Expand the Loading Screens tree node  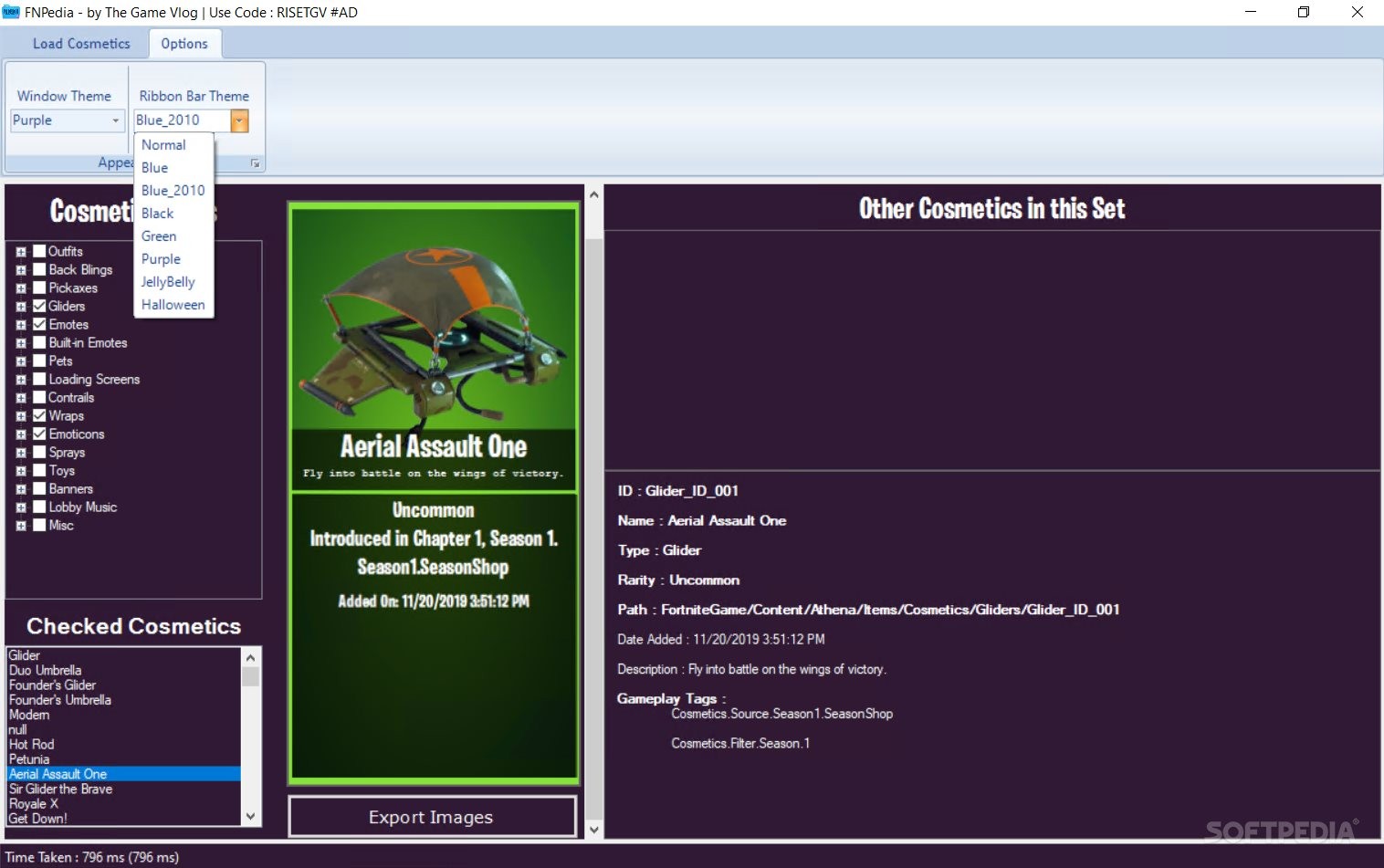click(x=21, y=380)
